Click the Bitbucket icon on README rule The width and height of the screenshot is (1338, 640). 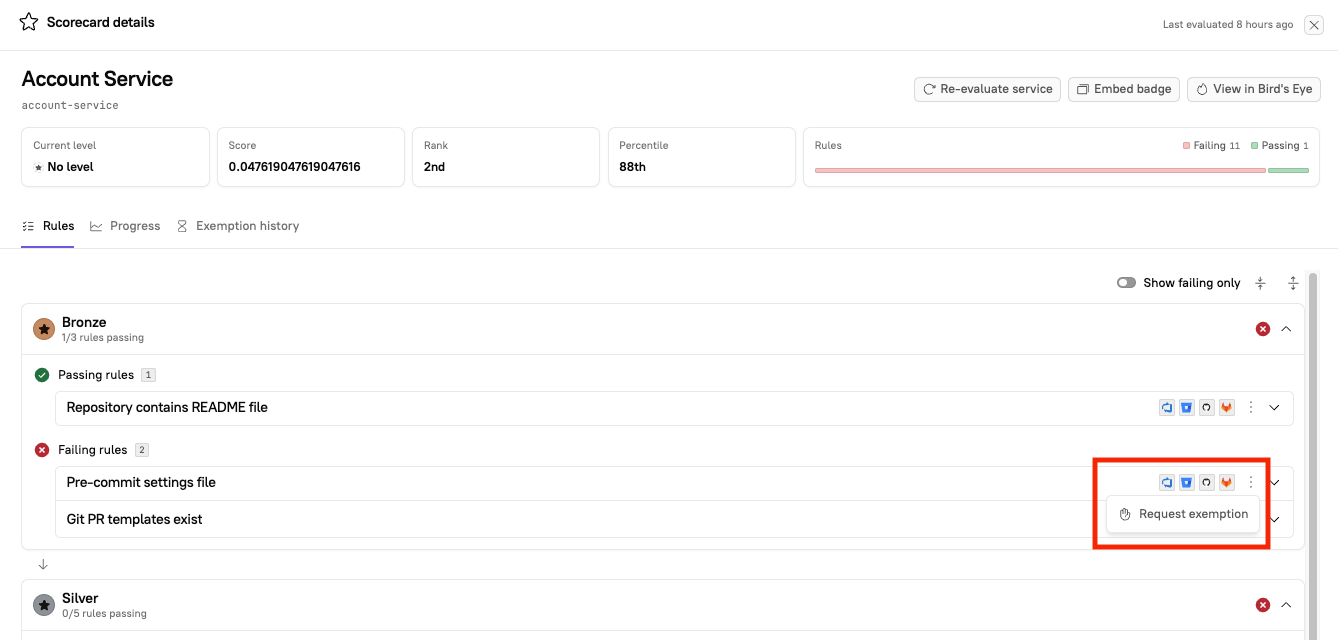(1187, 408)
